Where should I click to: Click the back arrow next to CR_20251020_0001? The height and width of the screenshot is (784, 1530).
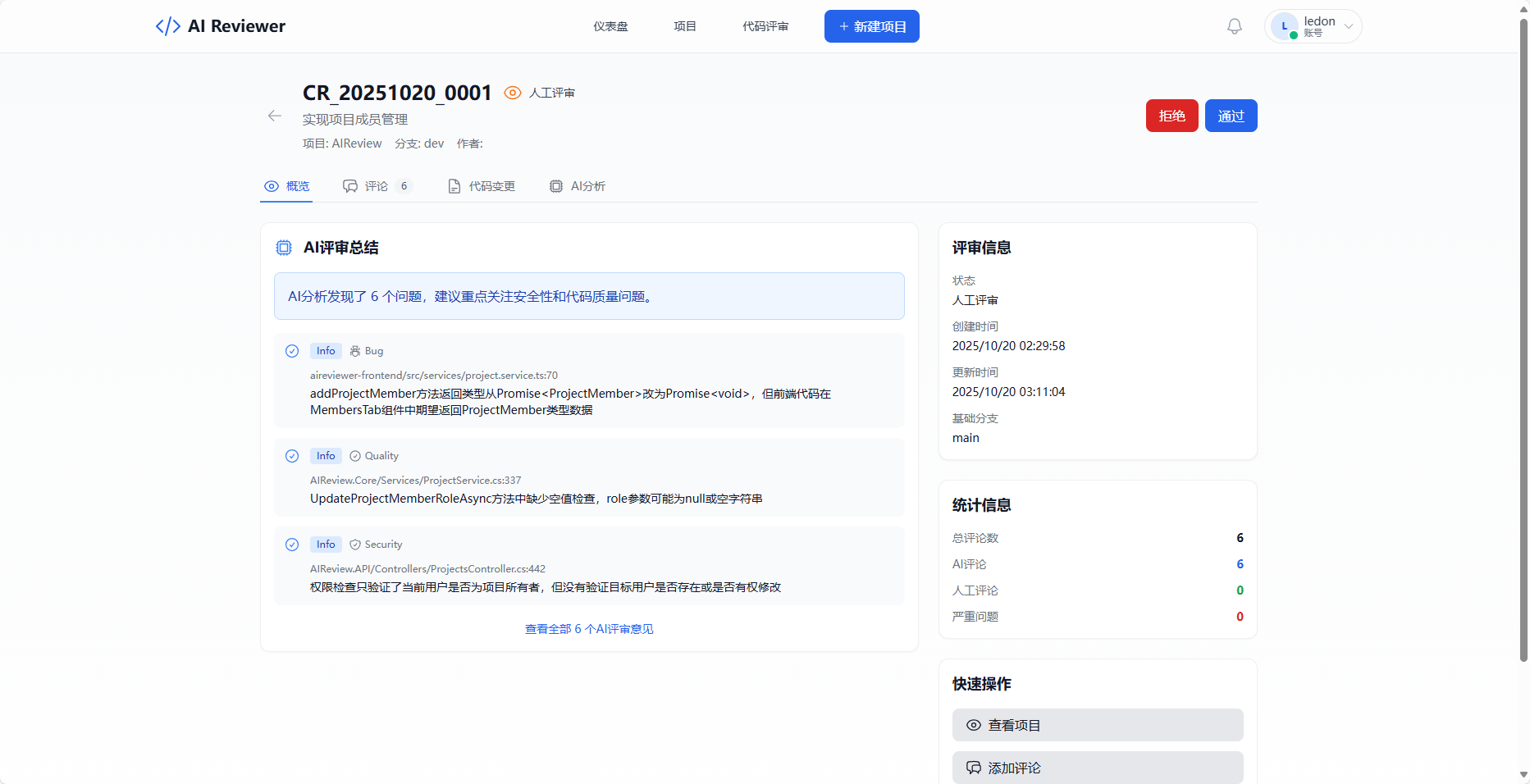point(274,116)
